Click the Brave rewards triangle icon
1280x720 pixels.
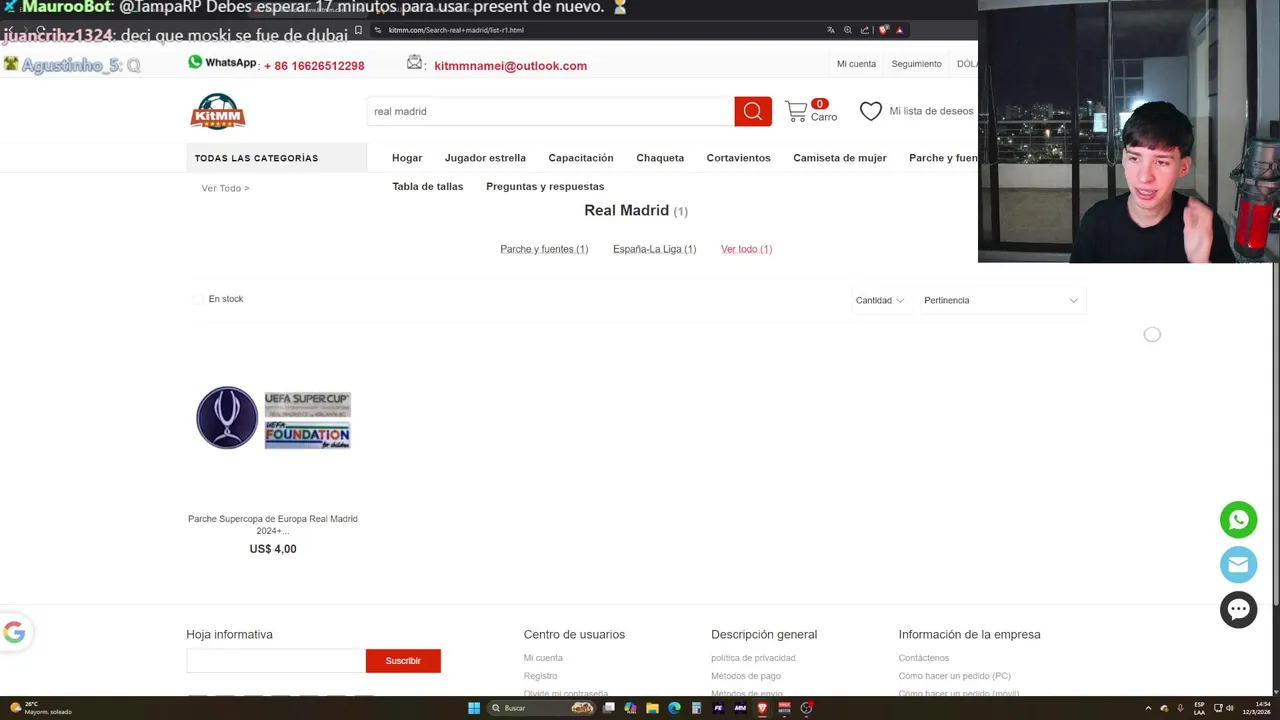(x=900, y=30)
